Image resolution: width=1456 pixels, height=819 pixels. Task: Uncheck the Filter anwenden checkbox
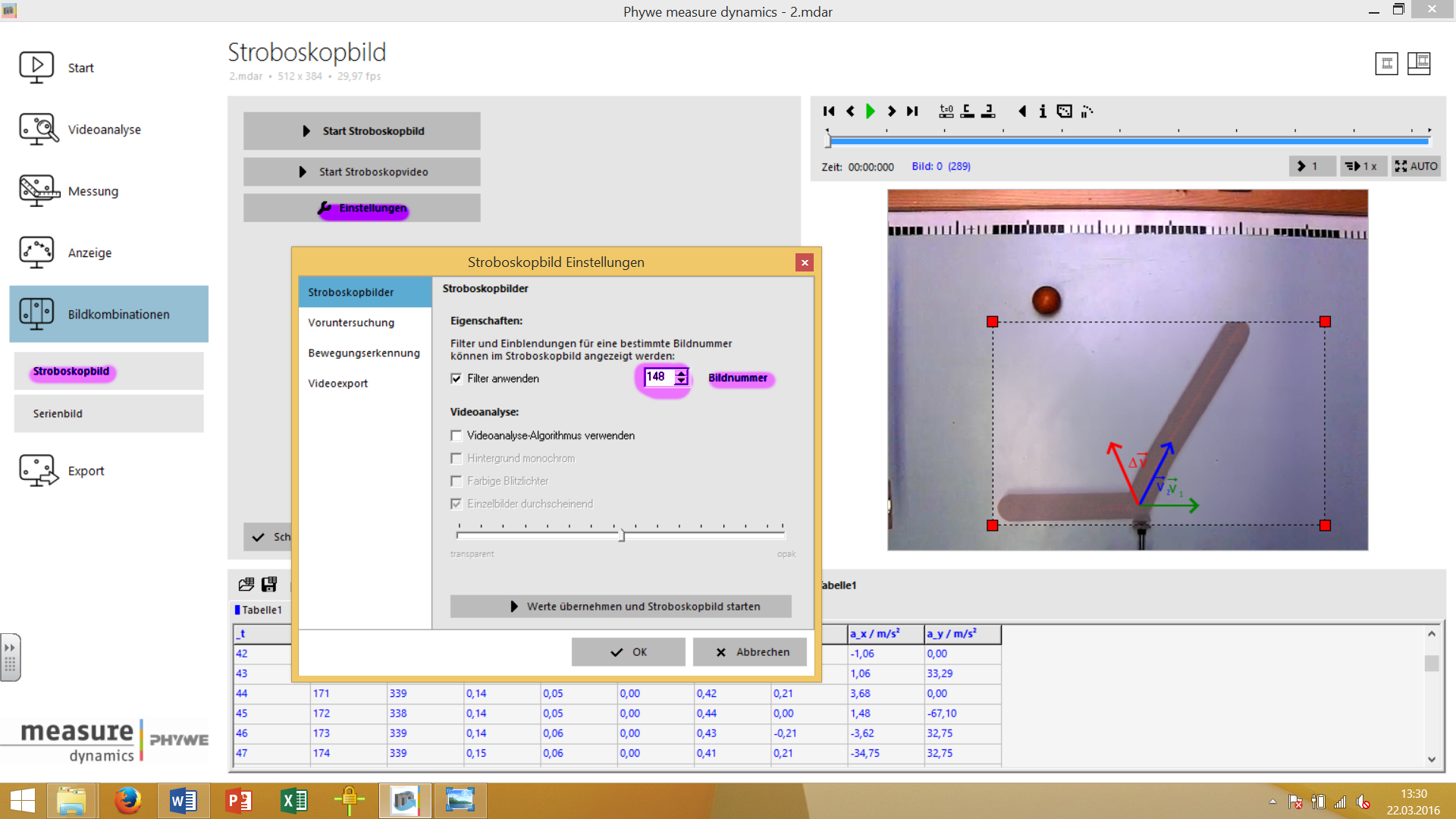click(457, 378)
